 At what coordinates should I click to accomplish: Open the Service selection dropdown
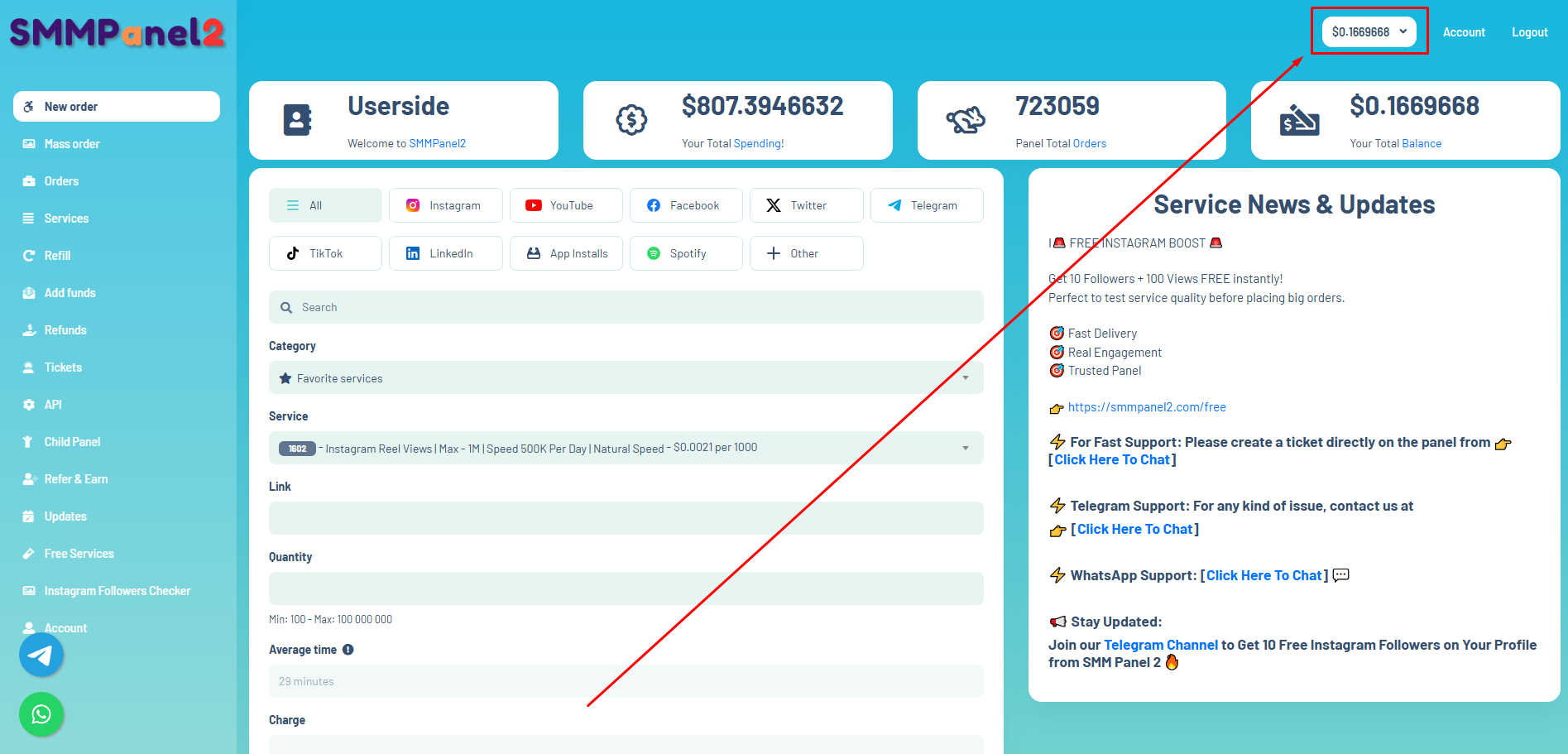click(626, 448)
